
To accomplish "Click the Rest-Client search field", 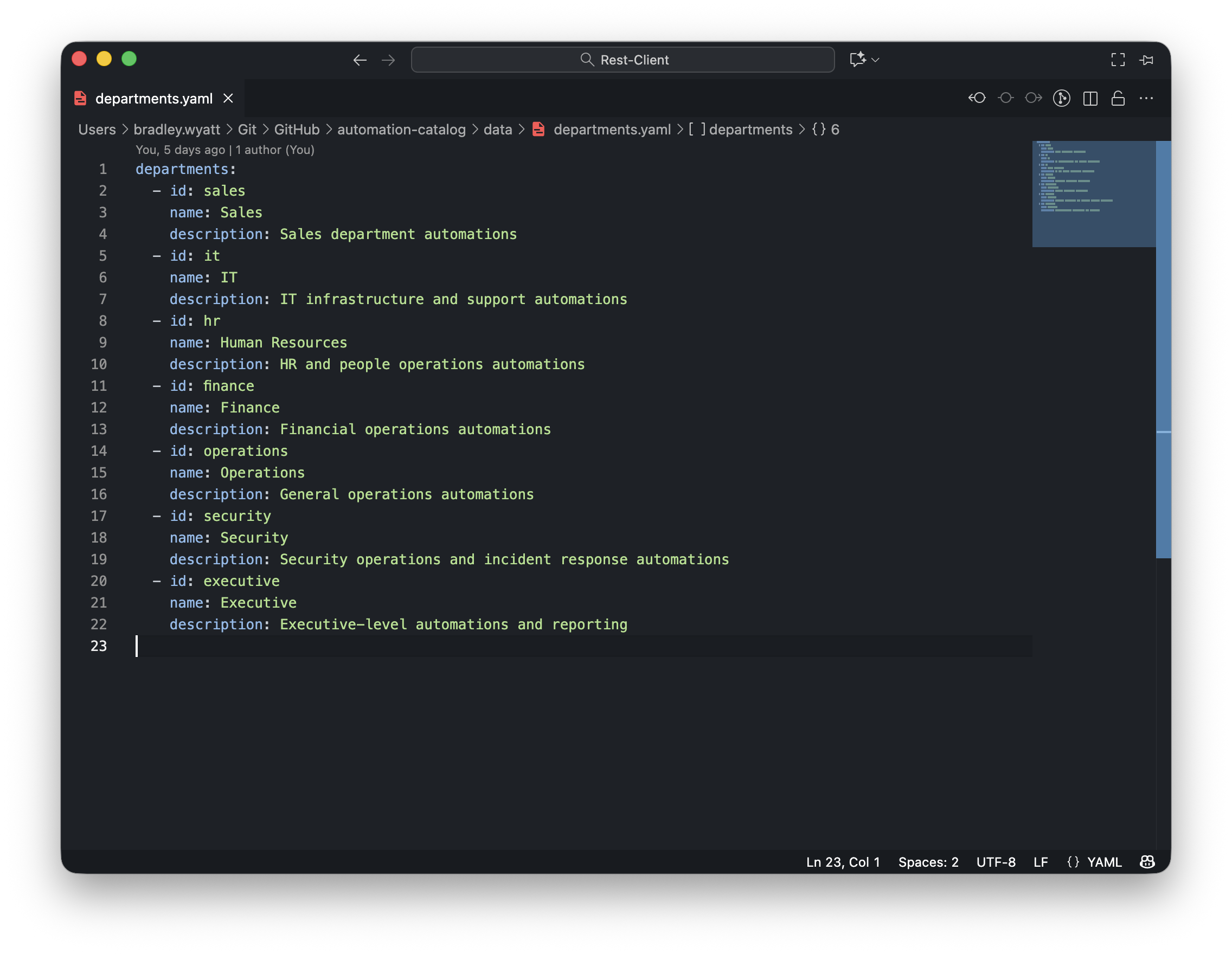I will point(623,60).
